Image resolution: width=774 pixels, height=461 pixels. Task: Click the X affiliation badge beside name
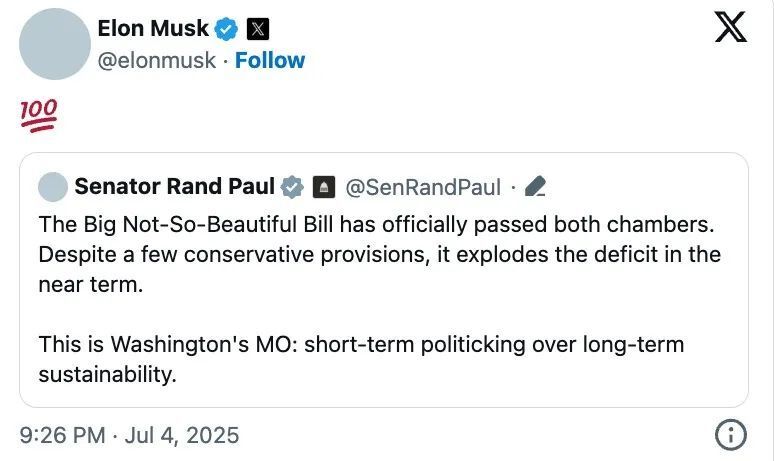point(257,29)
